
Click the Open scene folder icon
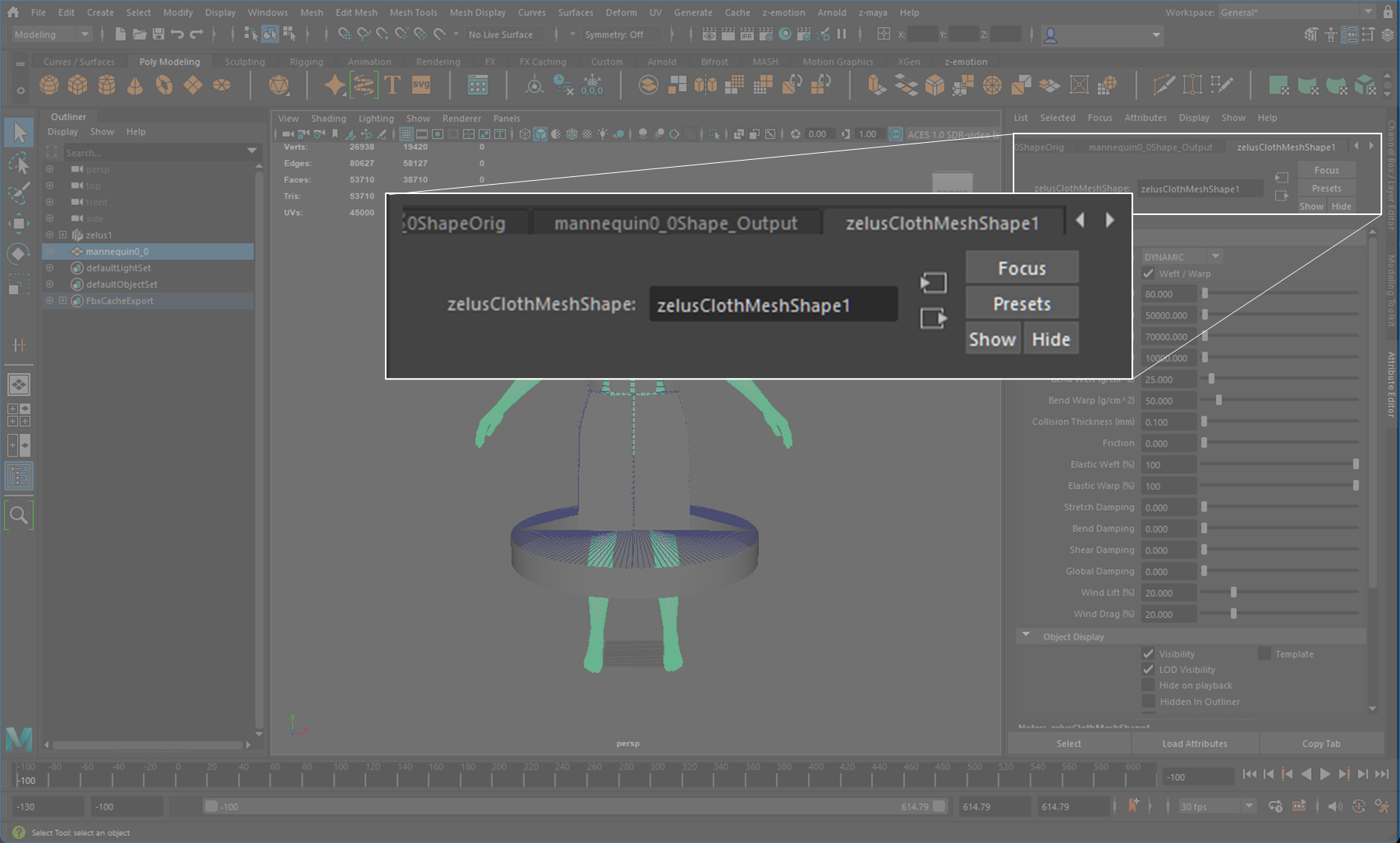139,34
